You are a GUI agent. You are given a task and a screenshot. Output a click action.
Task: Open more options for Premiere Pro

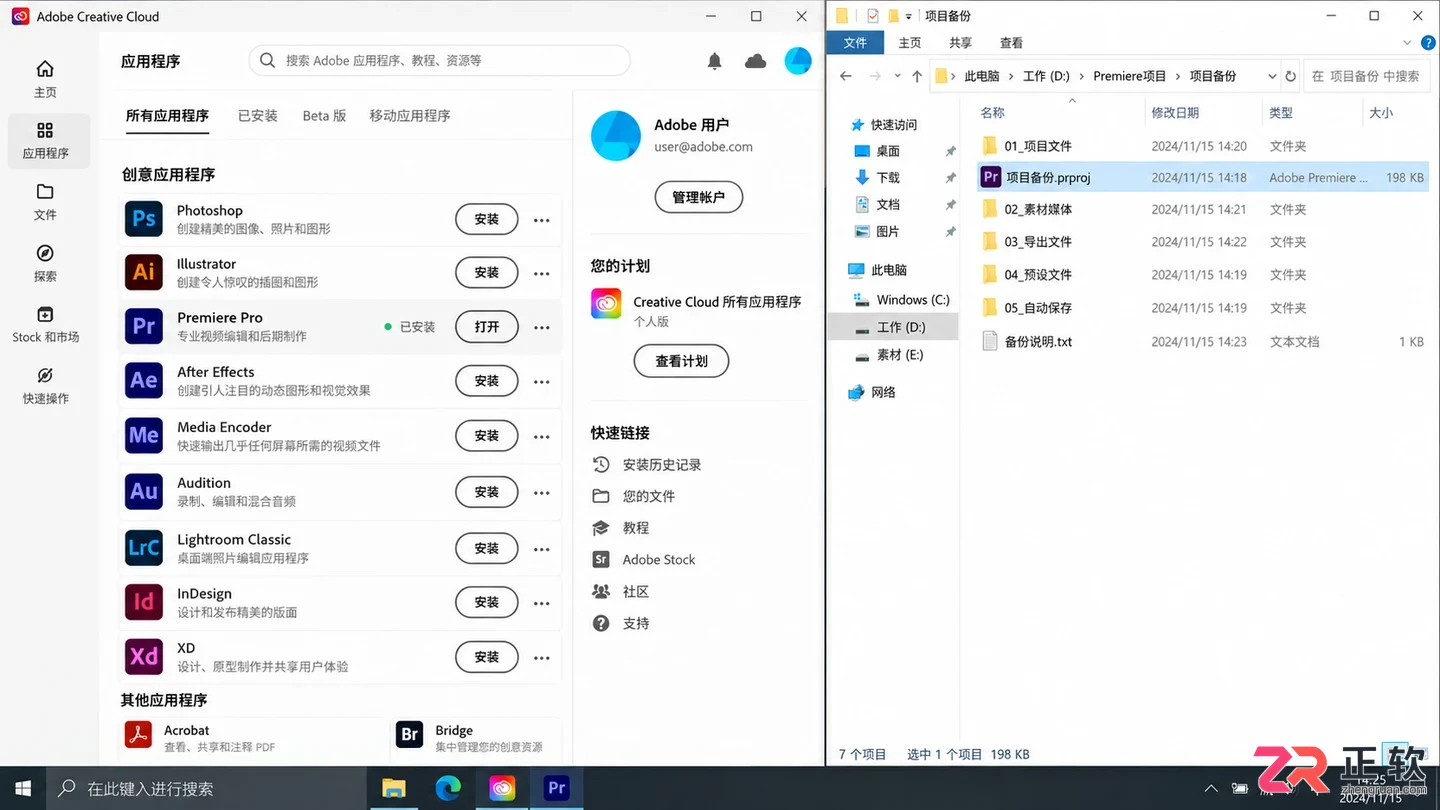542,327
